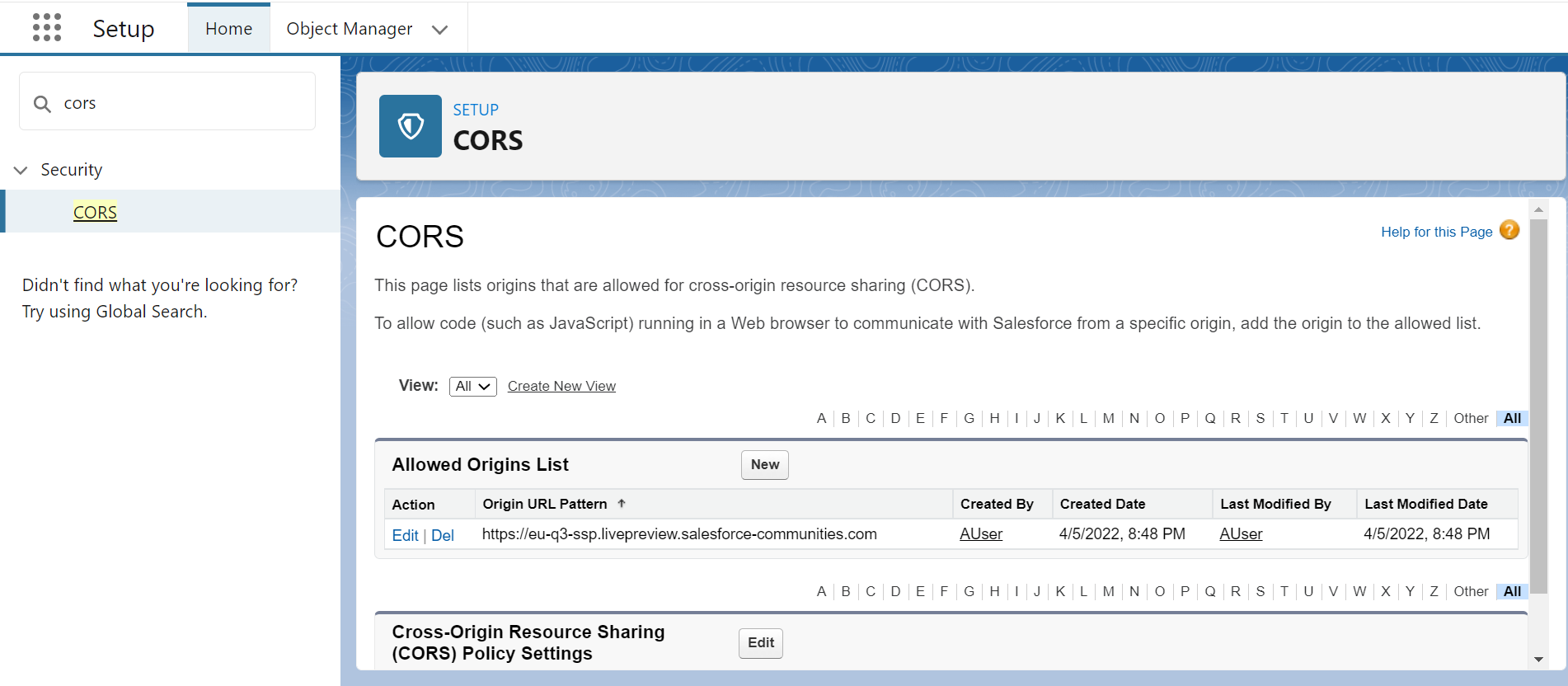Open the View dropdown set to All
Screen dimensions: 1568x686
[473, 387]
